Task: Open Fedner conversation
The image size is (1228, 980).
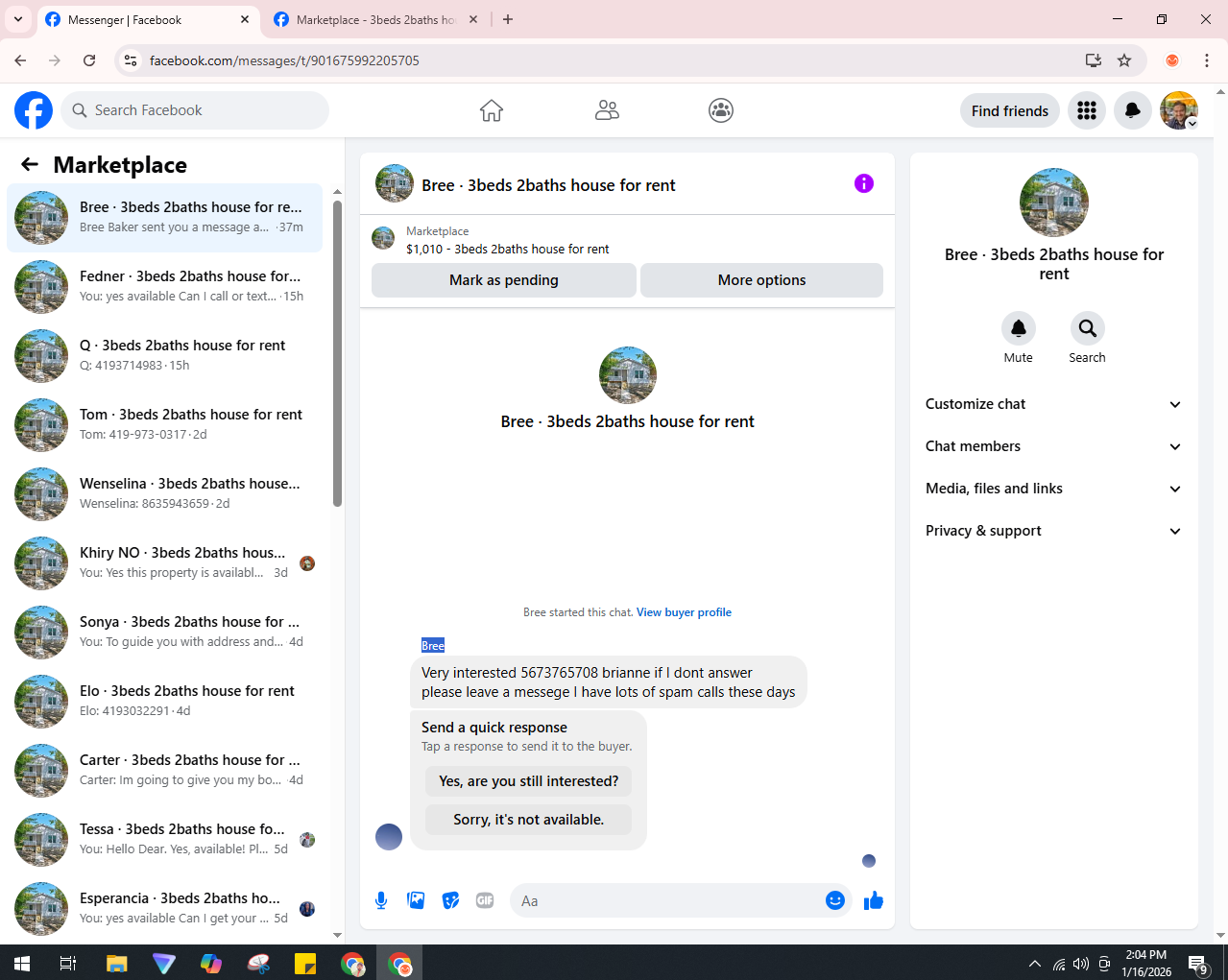Action: pyautogui.click(x=165, y=287)
